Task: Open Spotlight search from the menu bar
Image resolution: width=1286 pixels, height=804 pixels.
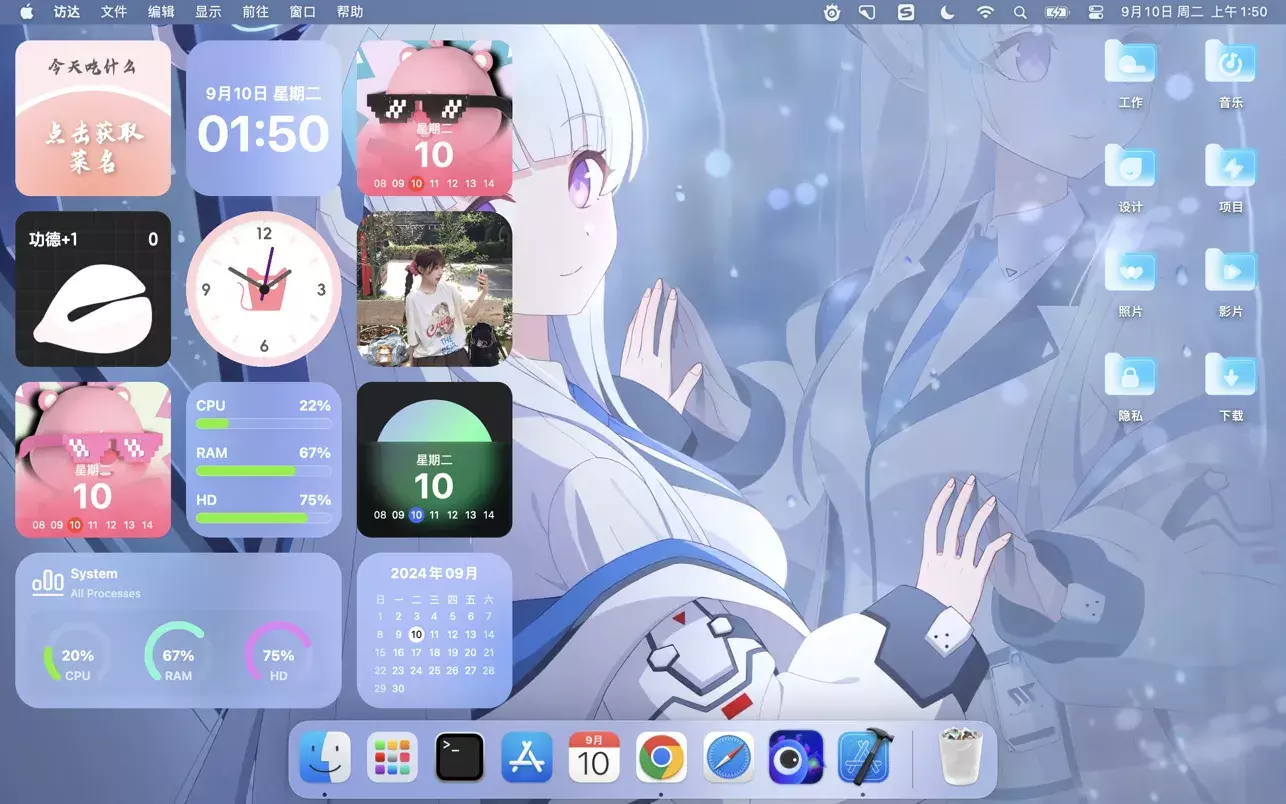Action: (x=1020, y=12)
